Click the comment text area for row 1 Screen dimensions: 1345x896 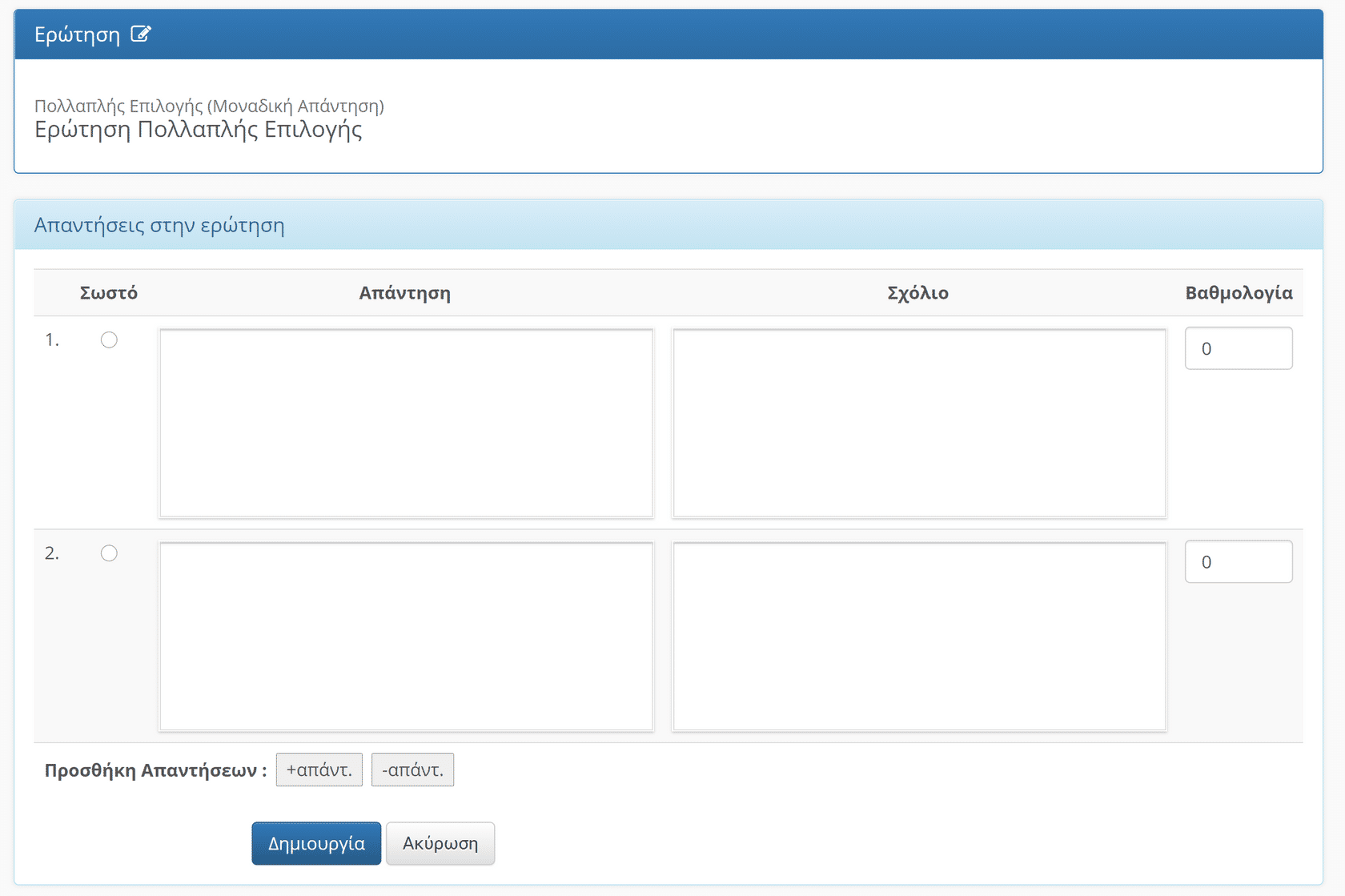(x=919, y=423)
